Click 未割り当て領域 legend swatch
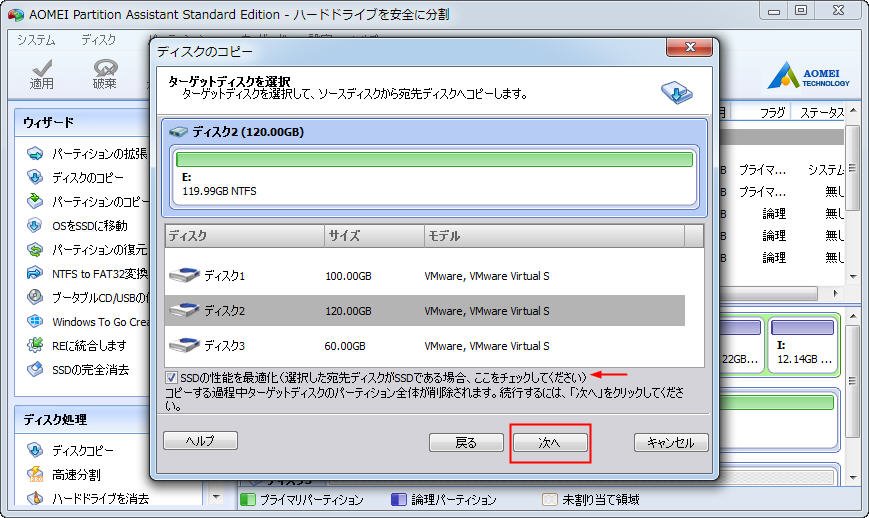Screen dimensions: 869x518 [x=549, y=500]
